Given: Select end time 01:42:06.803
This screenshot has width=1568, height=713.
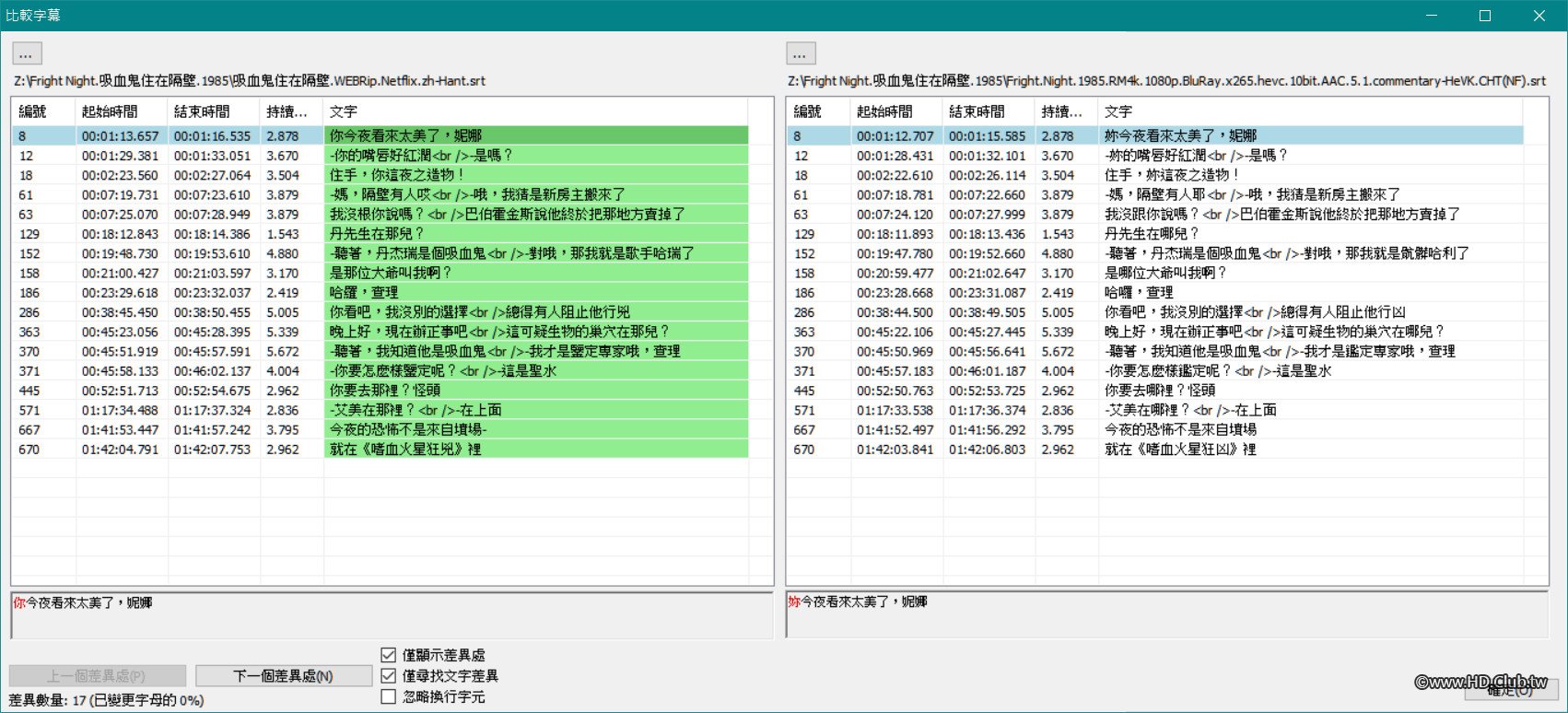Looking at the screenshot, I should 988,450.
